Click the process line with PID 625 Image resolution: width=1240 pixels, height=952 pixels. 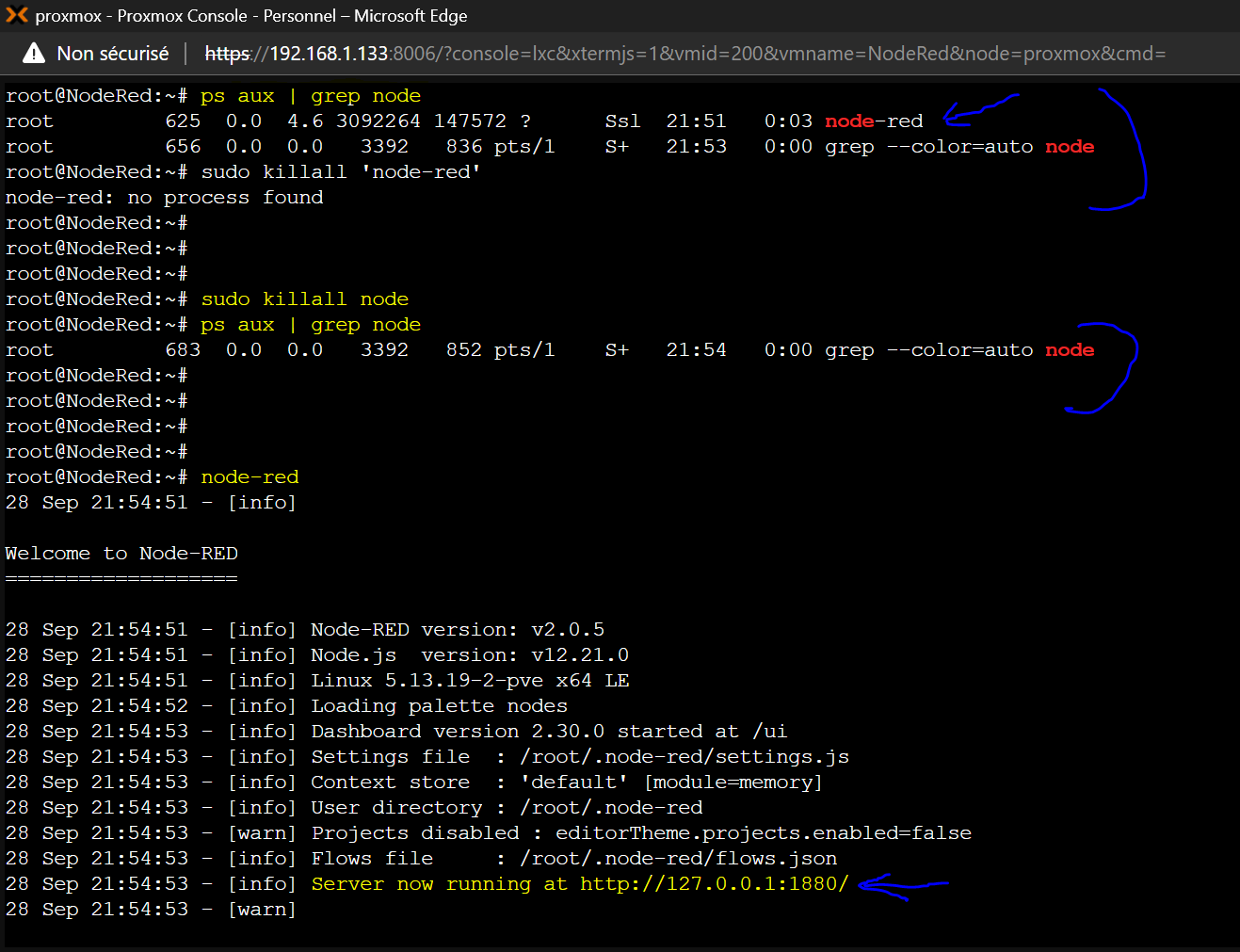point(464,121)
